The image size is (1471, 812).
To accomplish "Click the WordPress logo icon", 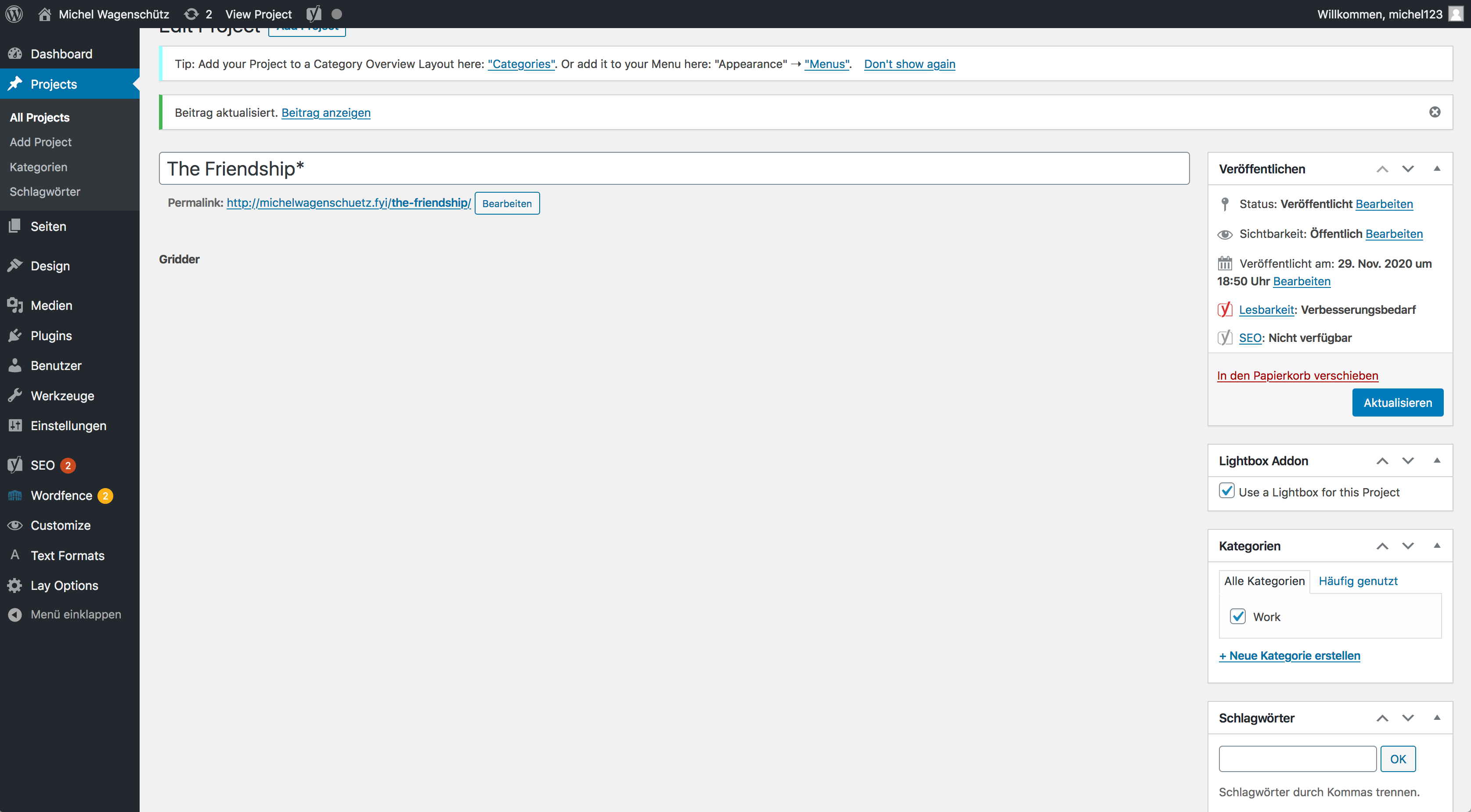I will click(x=14, y=14).
